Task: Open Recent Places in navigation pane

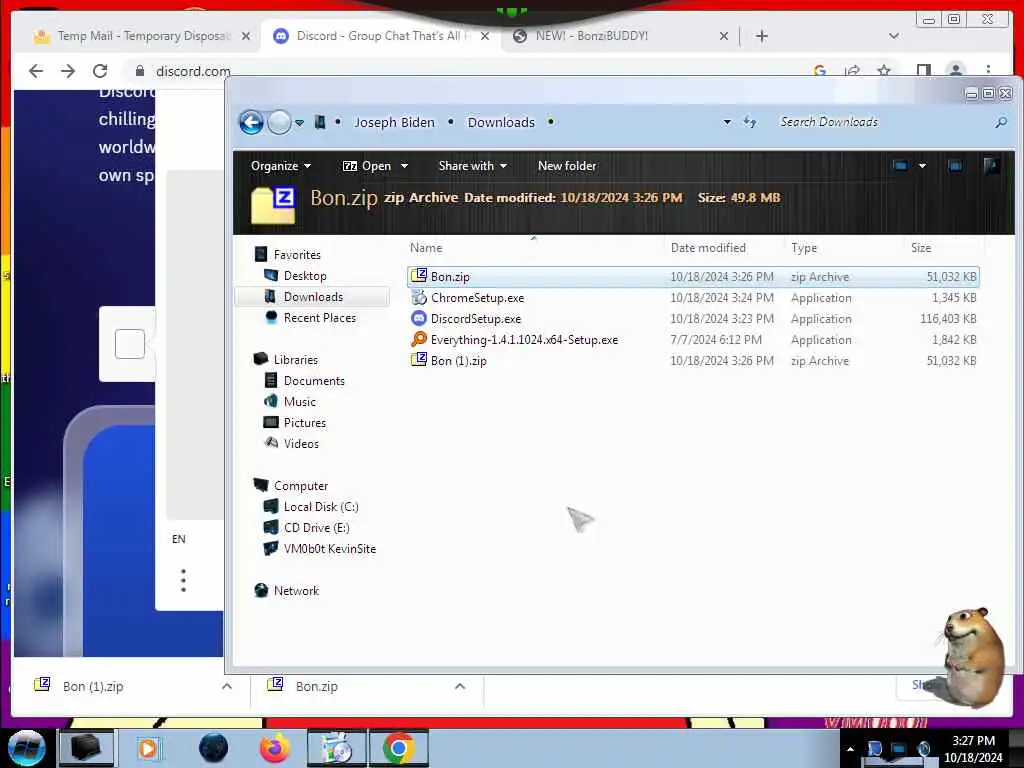Action: point(319,317)
